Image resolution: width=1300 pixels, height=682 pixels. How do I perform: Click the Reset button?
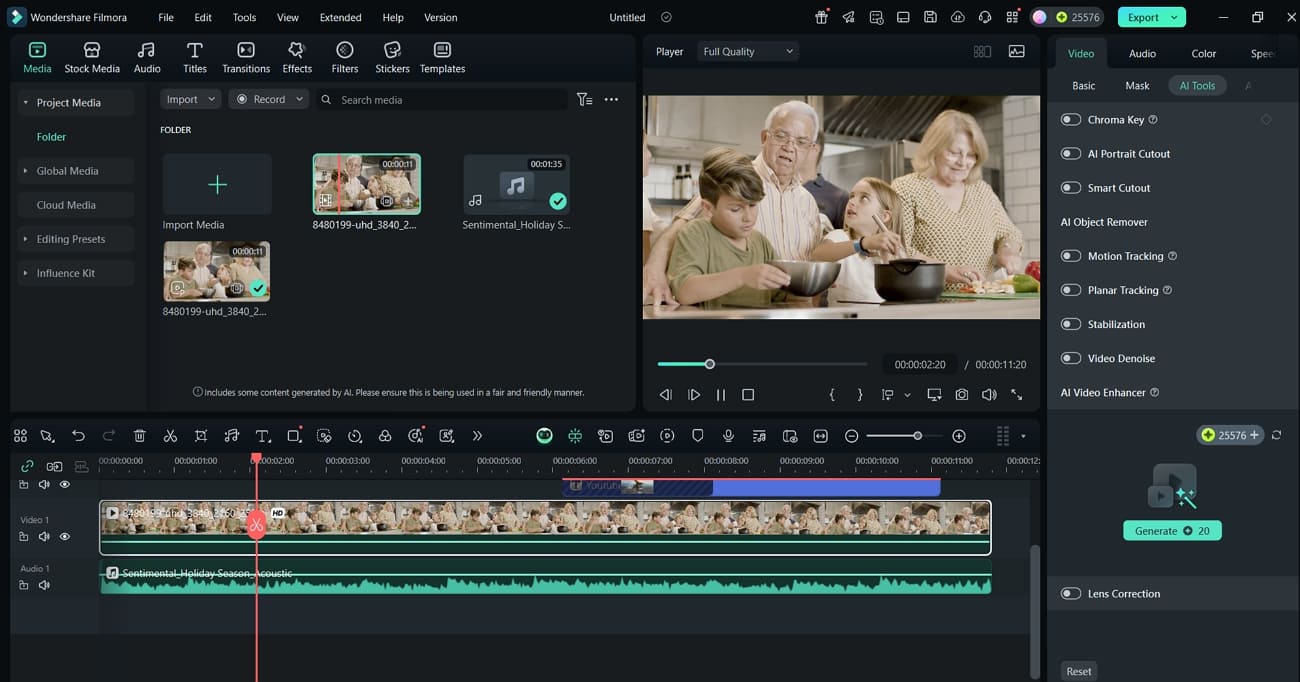click(x=1079, y=671)
